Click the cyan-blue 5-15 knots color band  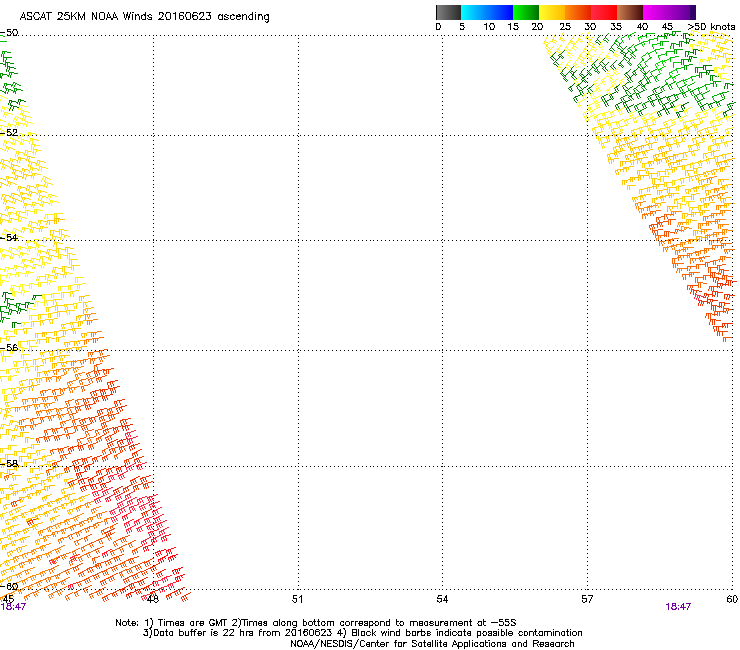(487, 12)
